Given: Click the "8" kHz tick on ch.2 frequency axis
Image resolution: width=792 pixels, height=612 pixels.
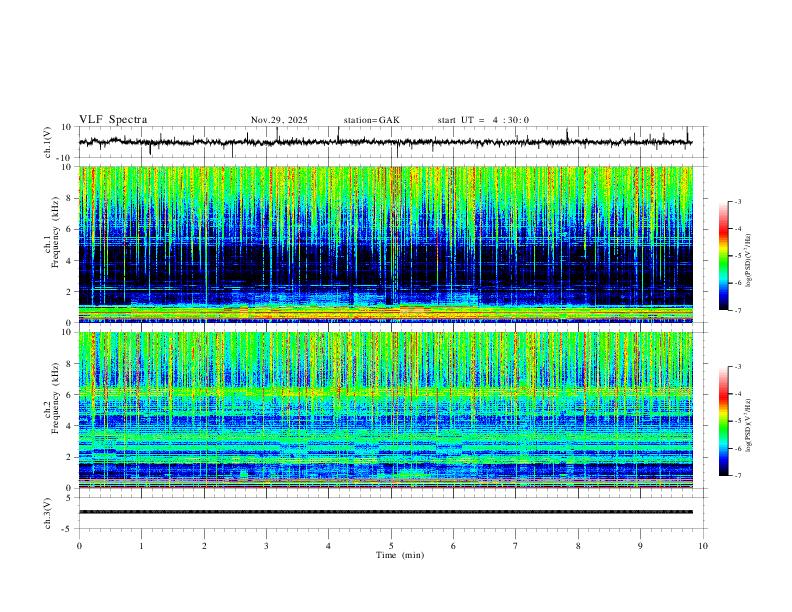Looking at the screenshot, I should click(69, 364).
